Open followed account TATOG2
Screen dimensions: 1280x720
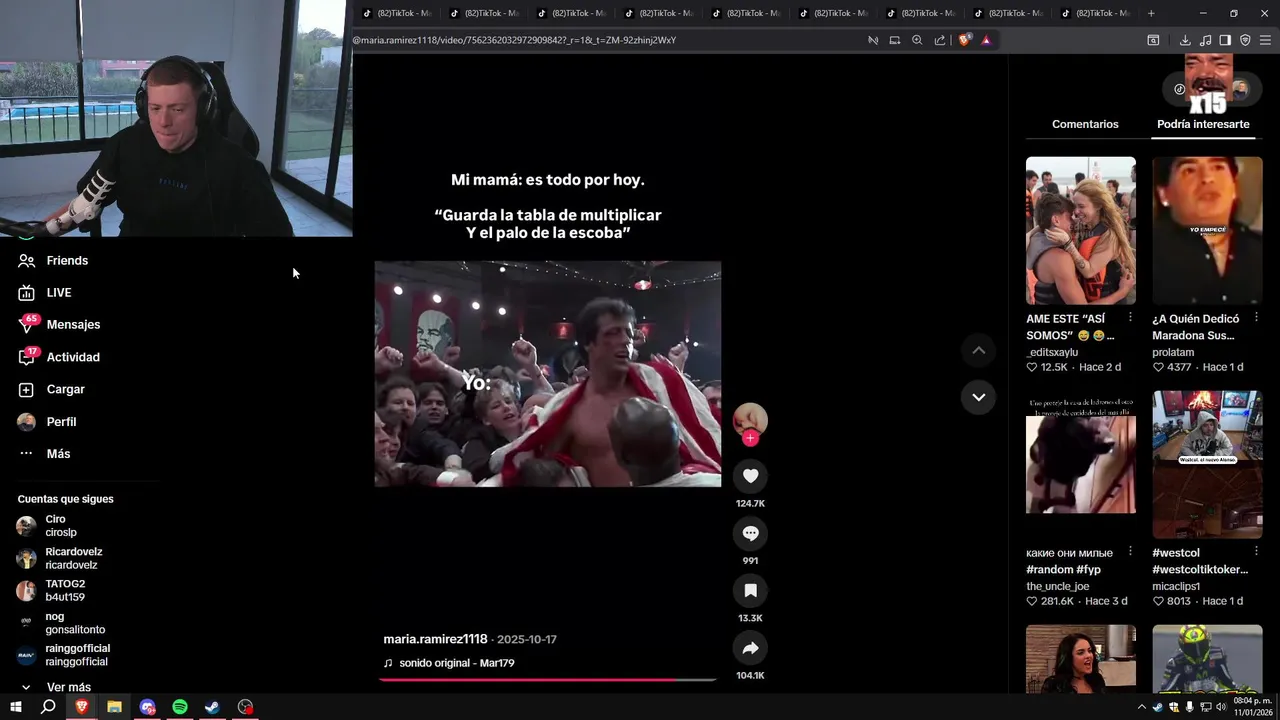click(51, 590)
